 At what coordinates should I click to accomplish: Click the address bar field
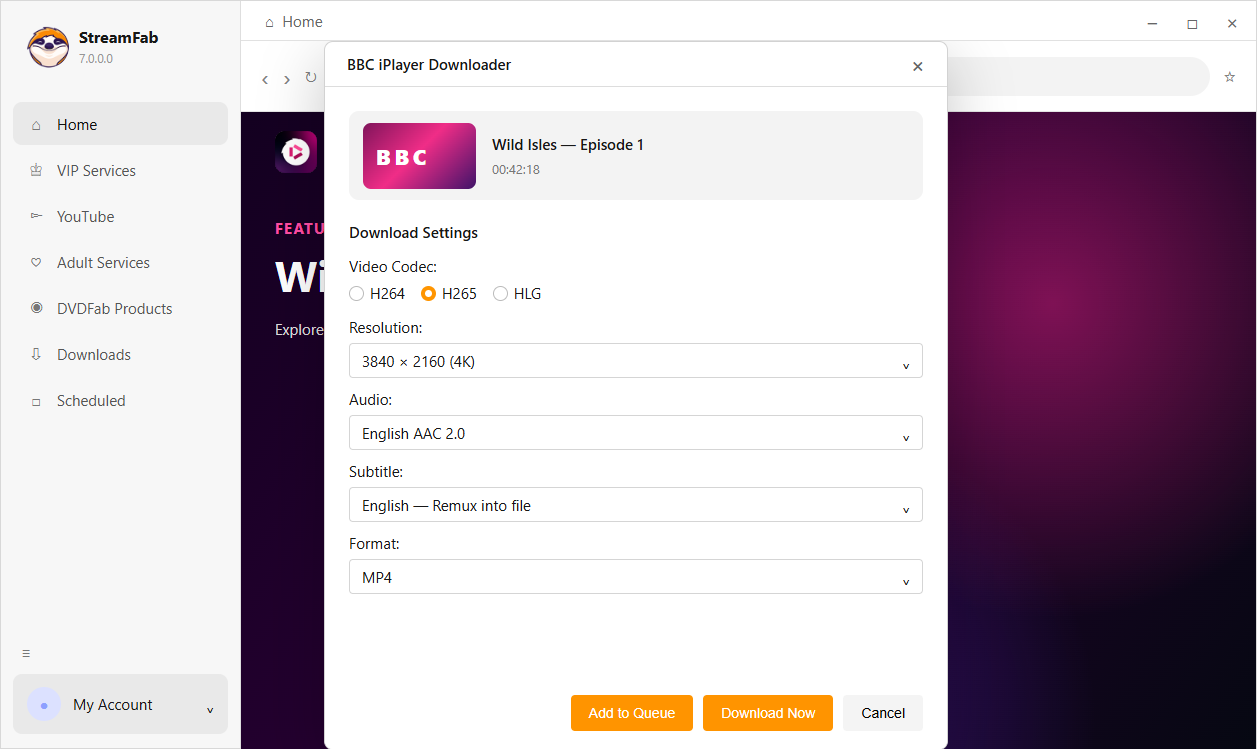[1078, 77]
